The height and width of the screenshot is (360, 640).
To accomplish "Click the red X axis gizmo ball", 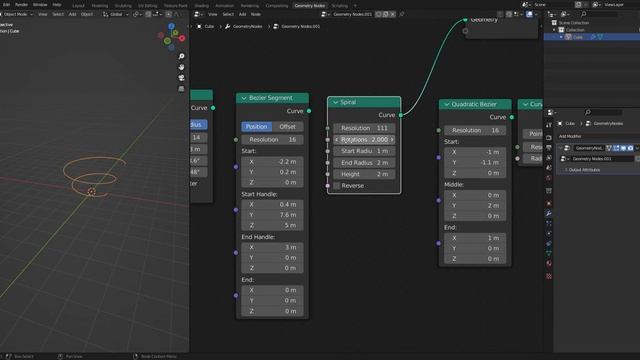I will [x=182, y=38].
